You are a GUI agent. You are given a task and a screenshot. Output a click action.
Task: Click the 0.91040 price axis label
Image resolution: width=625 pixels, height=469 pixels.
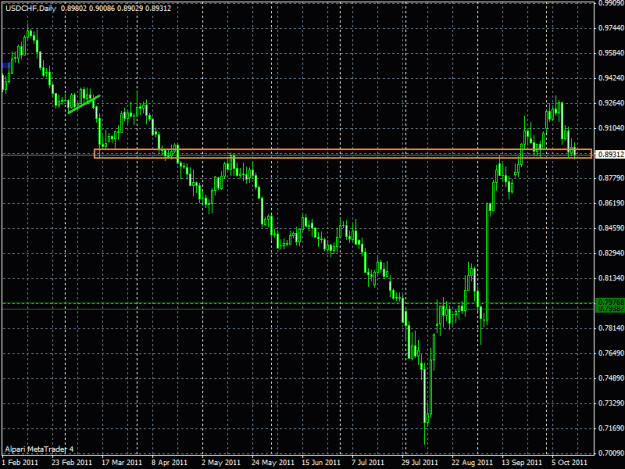[x=611, y=128]
